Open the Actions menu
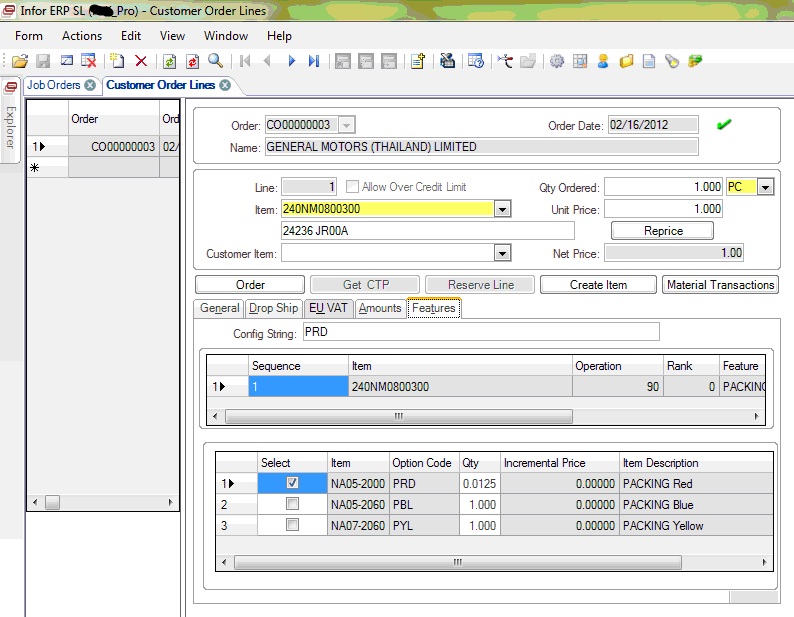Viewport: 794px width, 617px height. (82, 36)
